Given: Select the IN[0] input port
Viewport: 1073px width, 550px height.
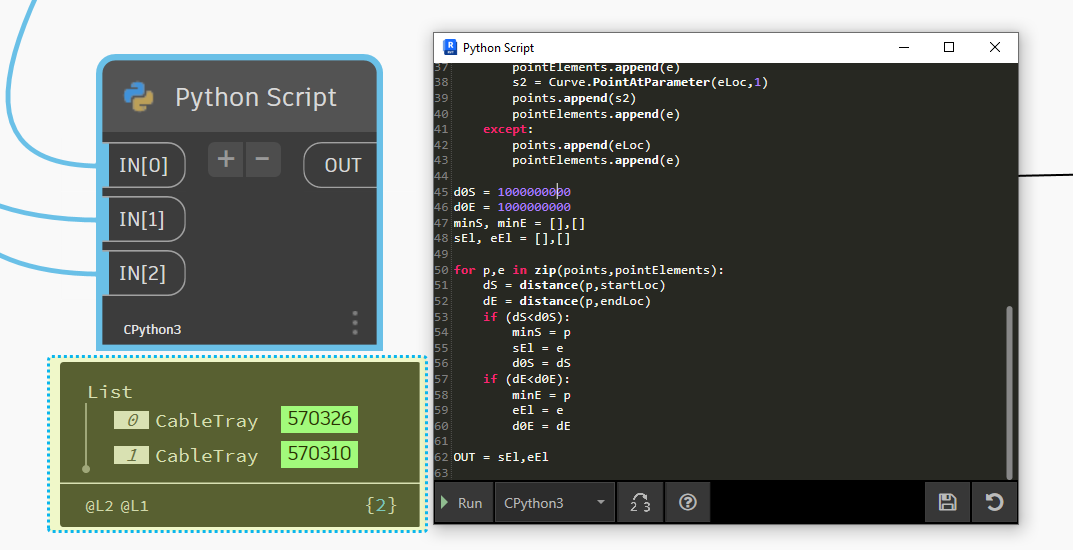Looking at the screenshot, I should [144, 165].
